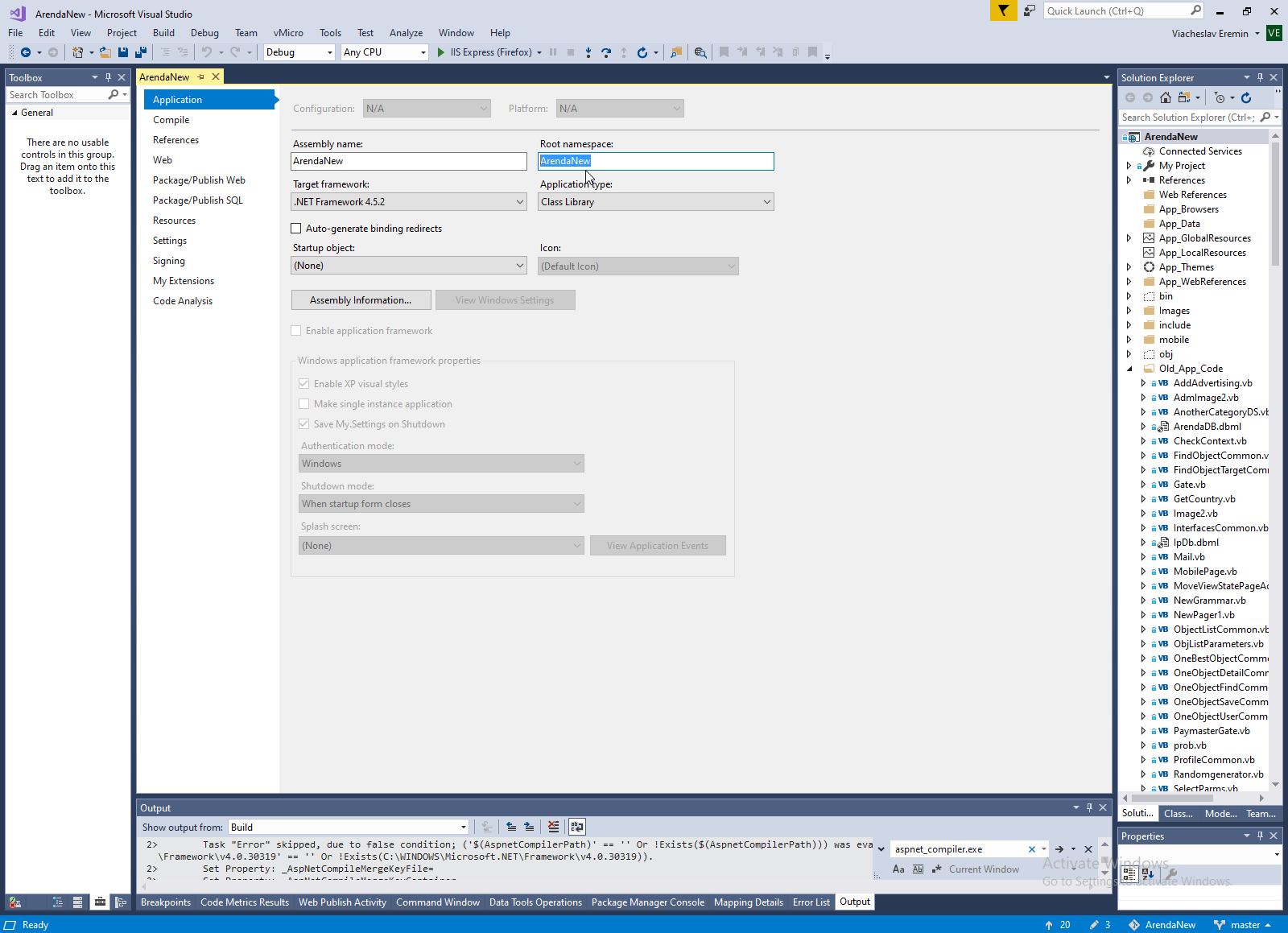This screenshot has width=1288, height=933.
Task: Open the Build menu
Action: pos(163,33)
